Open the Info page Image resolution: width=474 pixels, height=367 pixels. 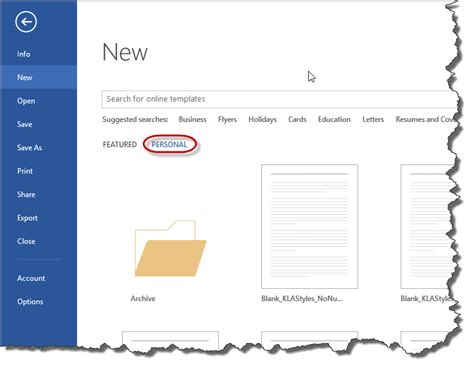[24, 54]
